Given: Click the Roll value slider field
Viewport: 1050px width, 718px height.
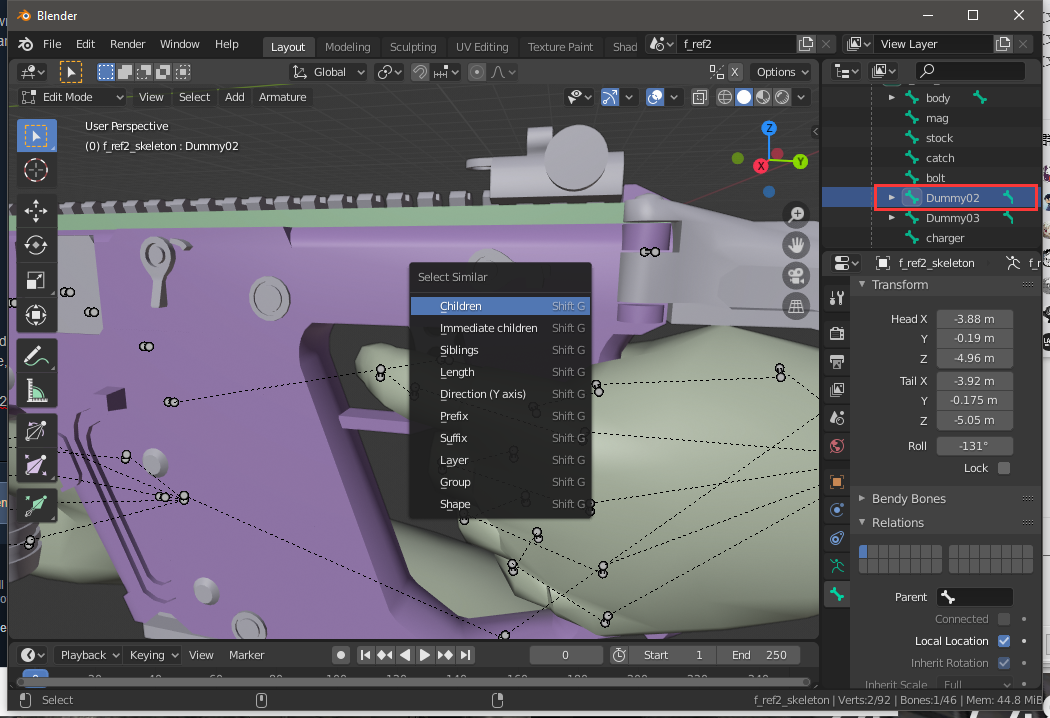Looking at the screenshot, I should click(x=974, y=446).
